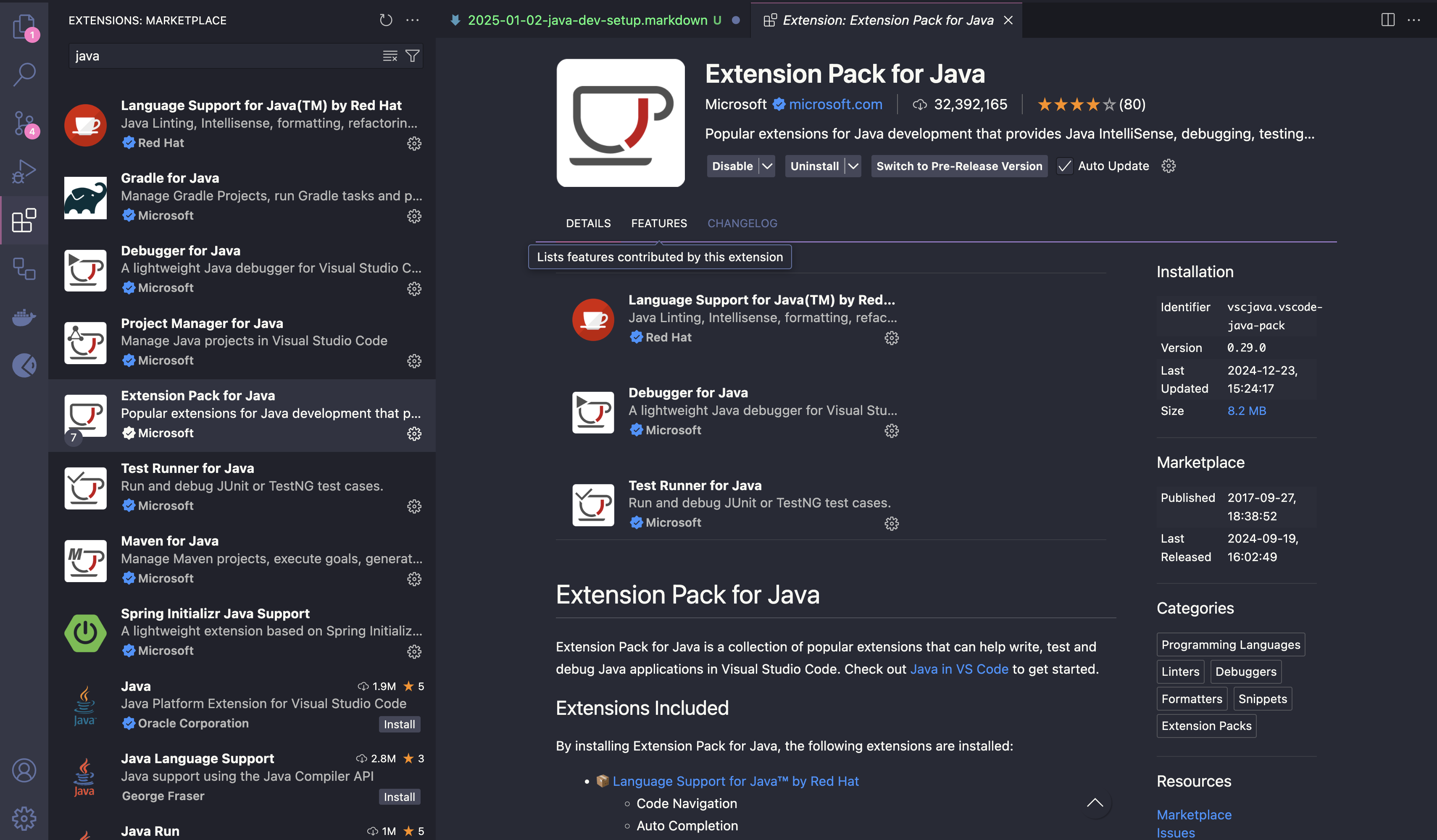
Task: Open Source Control view with 4 badge
Action: point(24,123)
